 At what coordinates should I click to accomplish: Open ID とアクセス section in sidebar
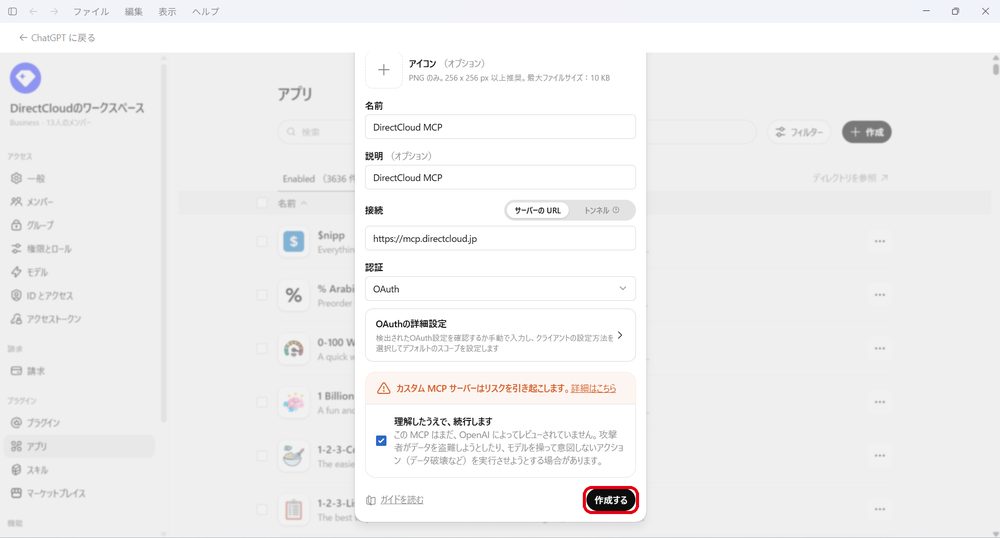point(80,296)
